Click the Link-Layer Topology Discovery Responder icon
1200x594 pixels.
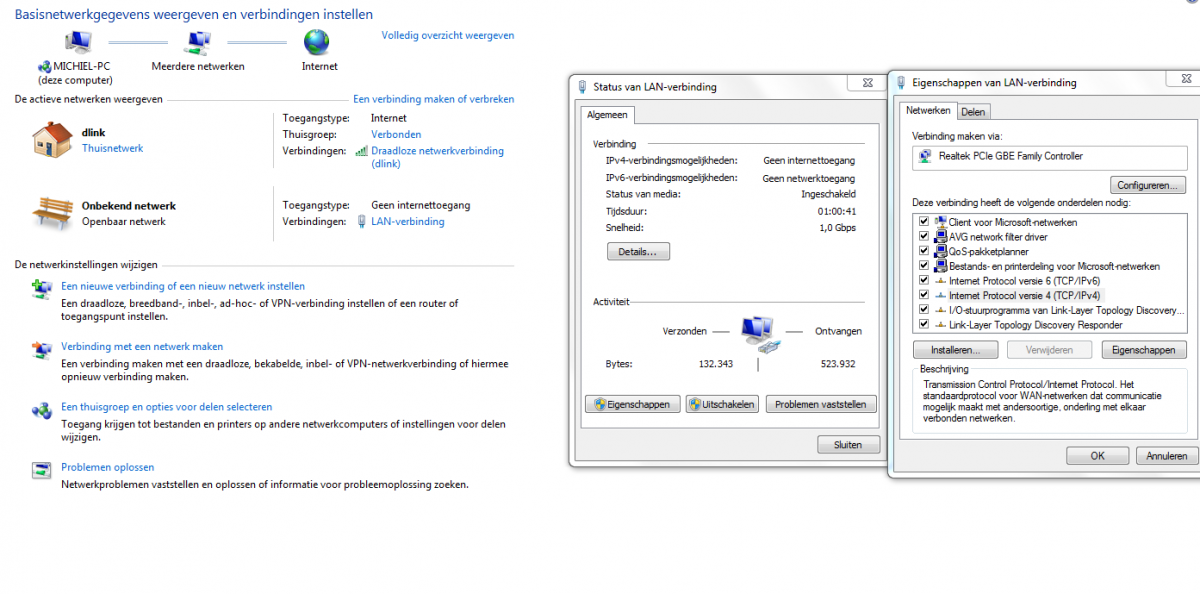click(940, 325)
